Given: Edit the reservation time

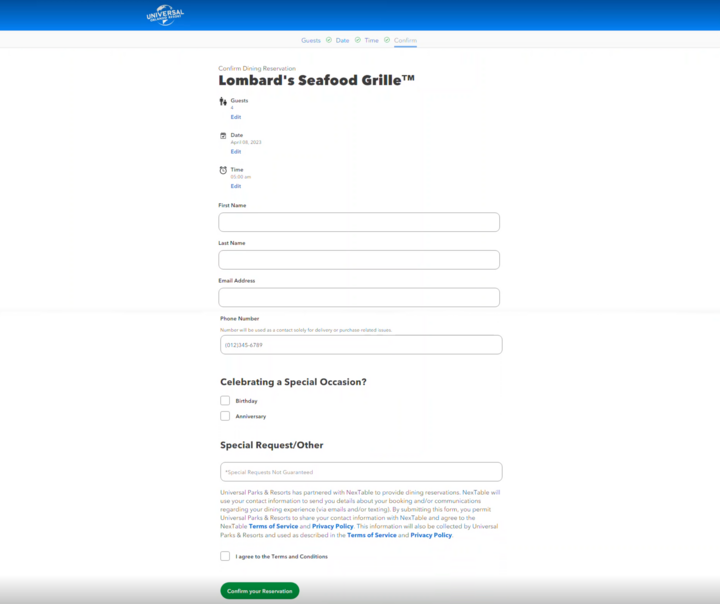Looking at the screenshot, I should click(236, 186).
